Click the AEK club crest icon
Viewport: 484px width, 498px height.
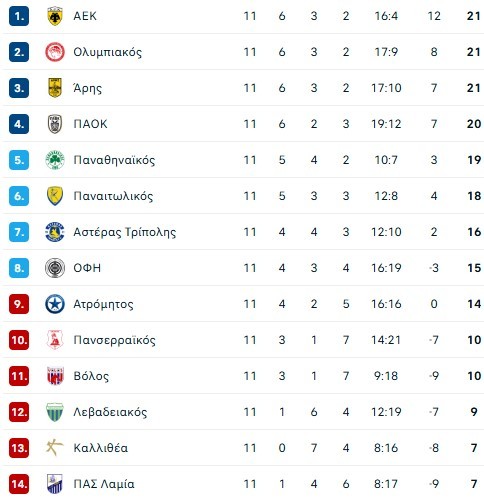pos(55,16)
